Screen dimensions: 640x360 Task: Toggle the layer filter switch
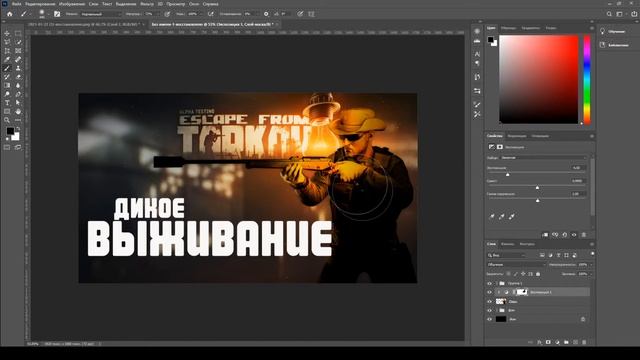(x=592, y=254)
